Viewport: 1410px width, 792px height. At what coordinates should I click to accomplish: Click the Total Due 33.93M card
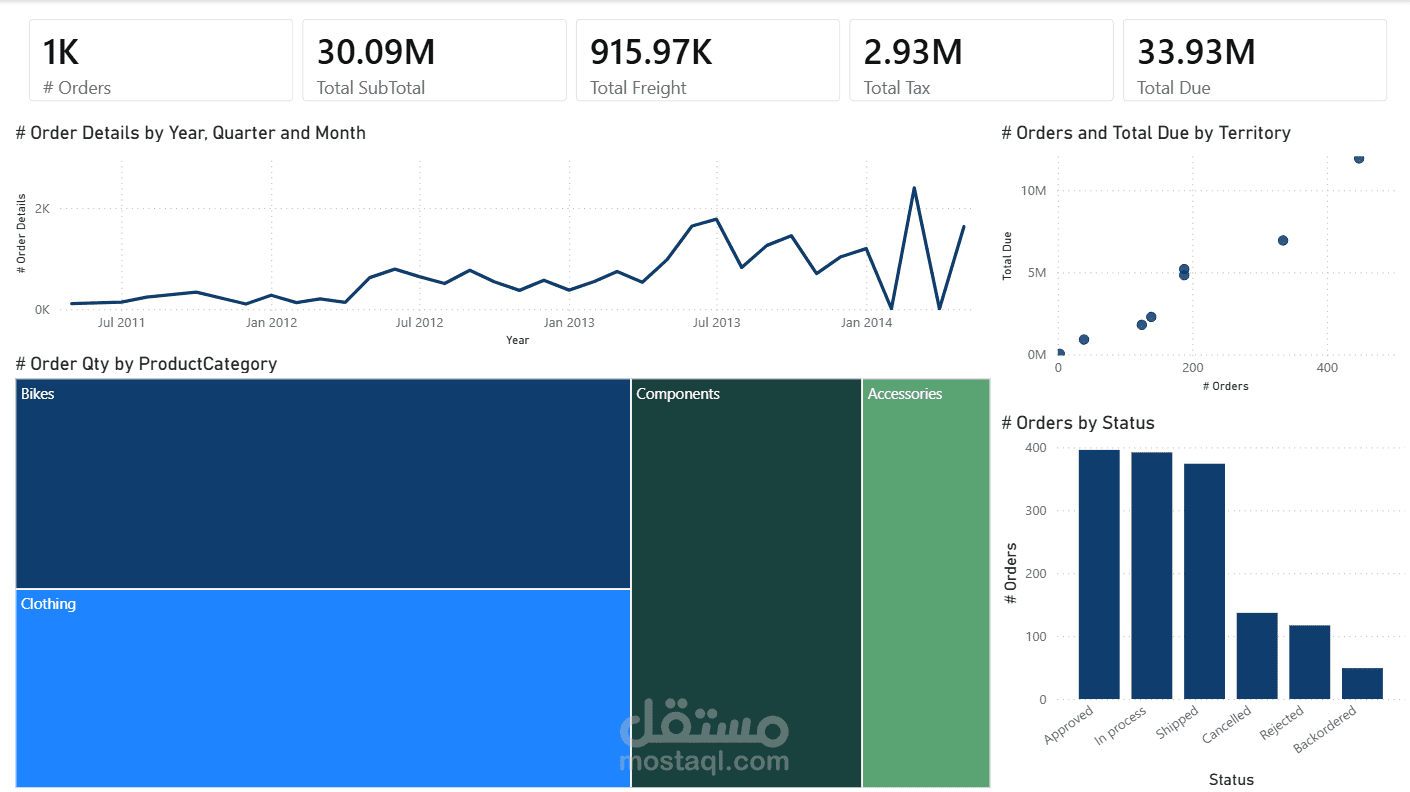pos(1254,61)
